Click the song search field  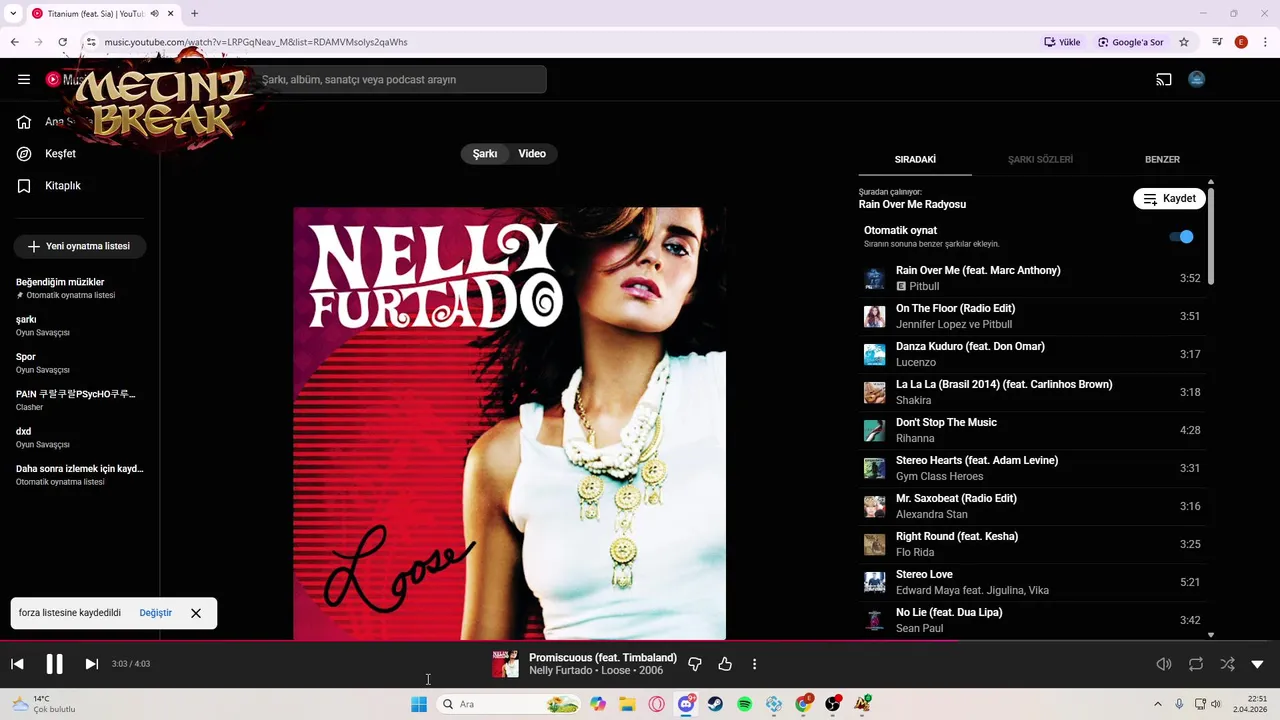pos(398,80)
